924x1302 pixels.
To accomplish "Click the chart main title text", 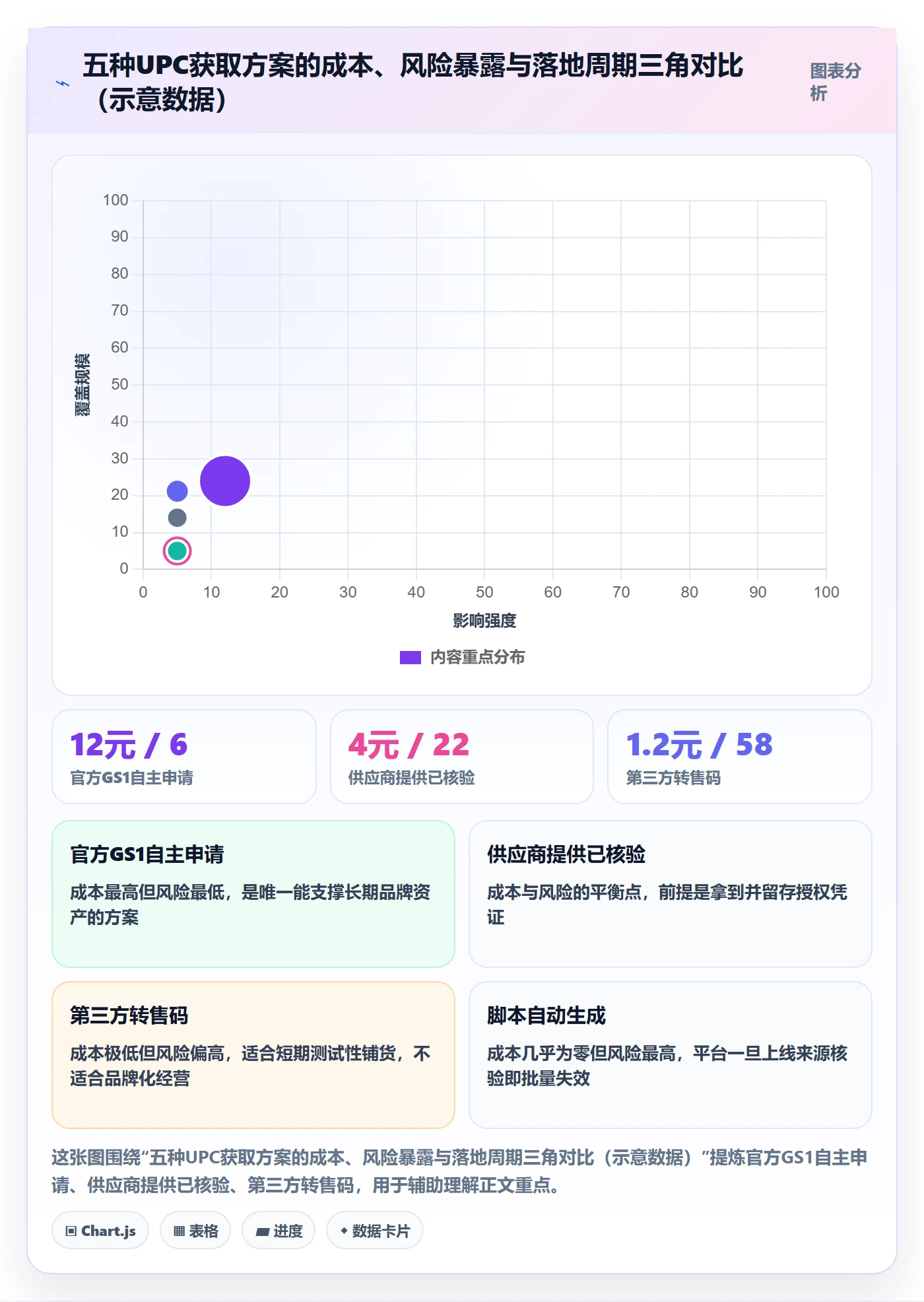I will tap(413, 83).
